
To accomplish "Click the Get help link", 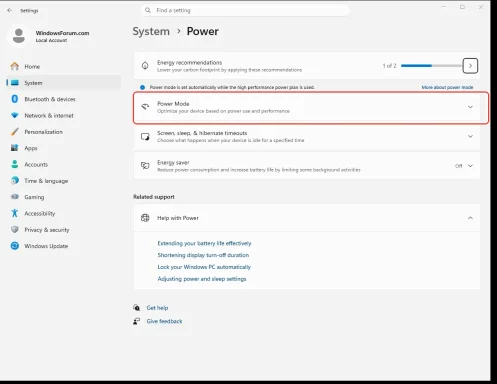I will (x=157, y=308).
